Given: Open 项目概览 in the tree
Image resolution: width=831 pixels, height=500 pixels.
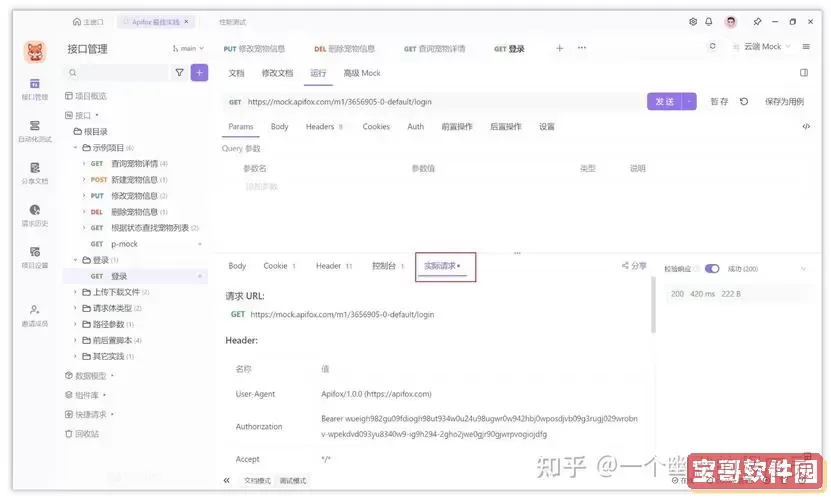Looking at the screenshot, I should point(86,96).
